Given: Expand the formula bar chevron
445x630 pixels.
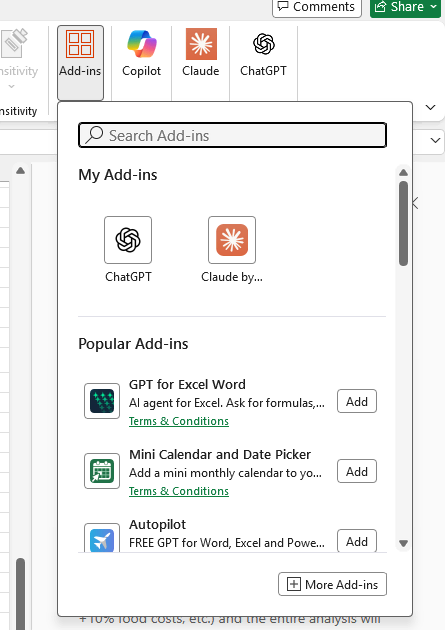Looking at the screenshot, I should (435, 140).
